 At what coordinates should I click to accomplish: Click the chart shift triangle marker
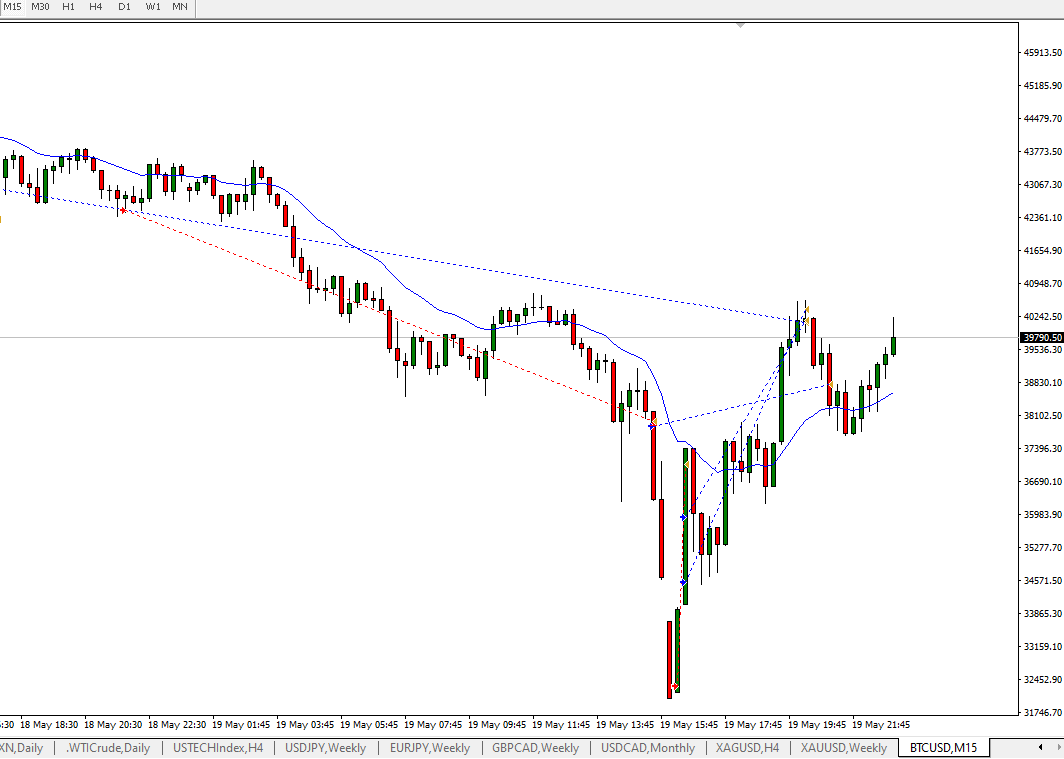click(x=740, y=25)
